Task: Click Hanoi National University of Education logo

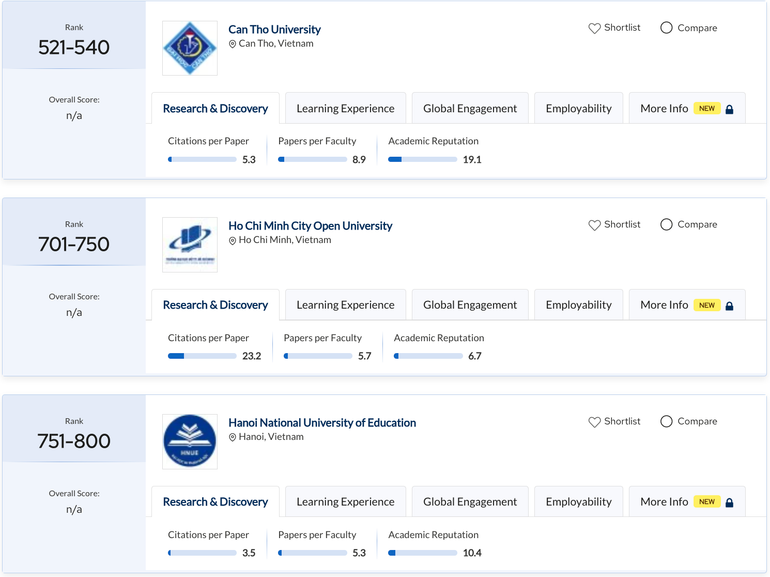Action: click(190, 442)
